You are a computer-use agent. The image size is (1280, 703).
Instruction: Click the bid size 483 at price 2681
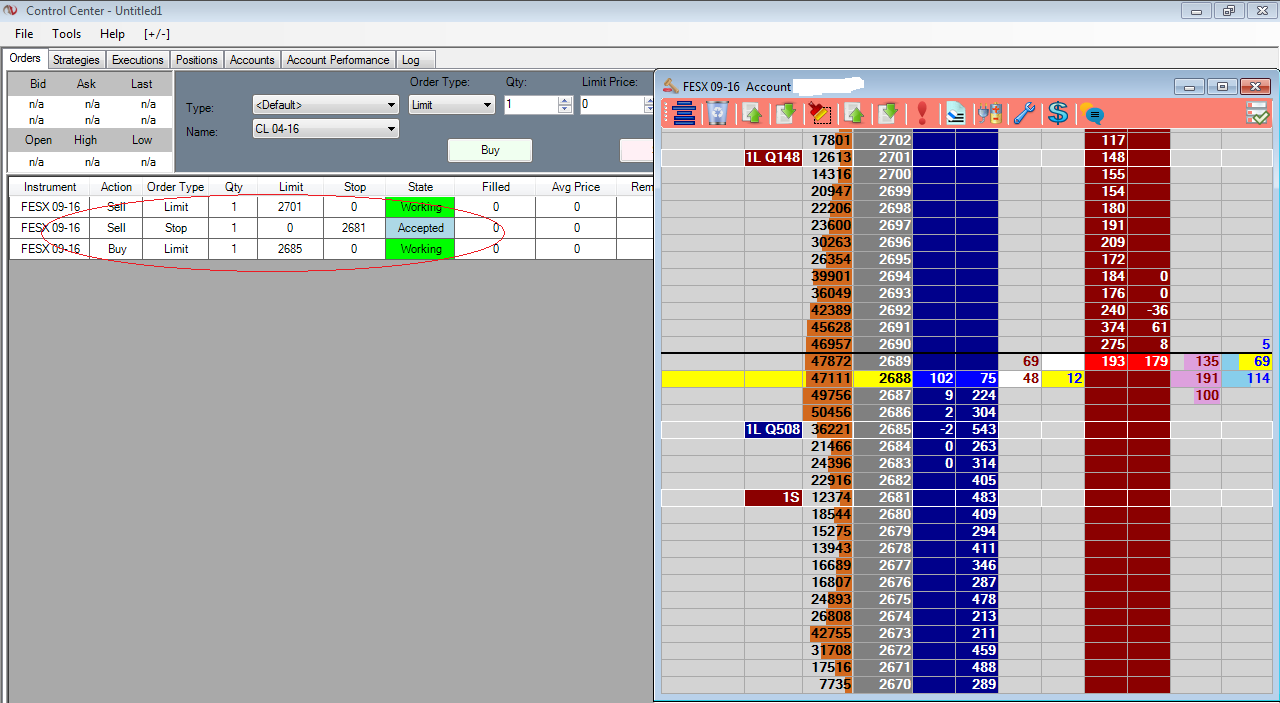[977, 497]
